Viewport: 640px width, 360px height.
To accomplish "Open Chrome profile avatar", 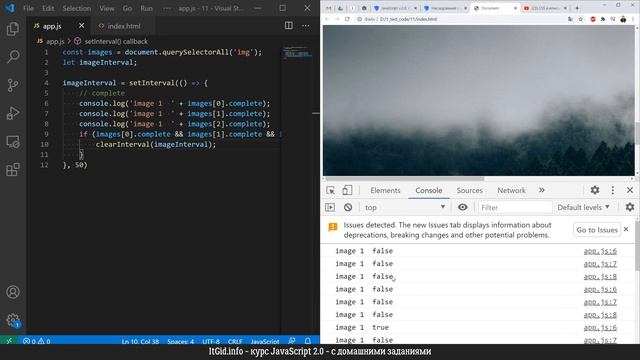I will tap(623, 19).
